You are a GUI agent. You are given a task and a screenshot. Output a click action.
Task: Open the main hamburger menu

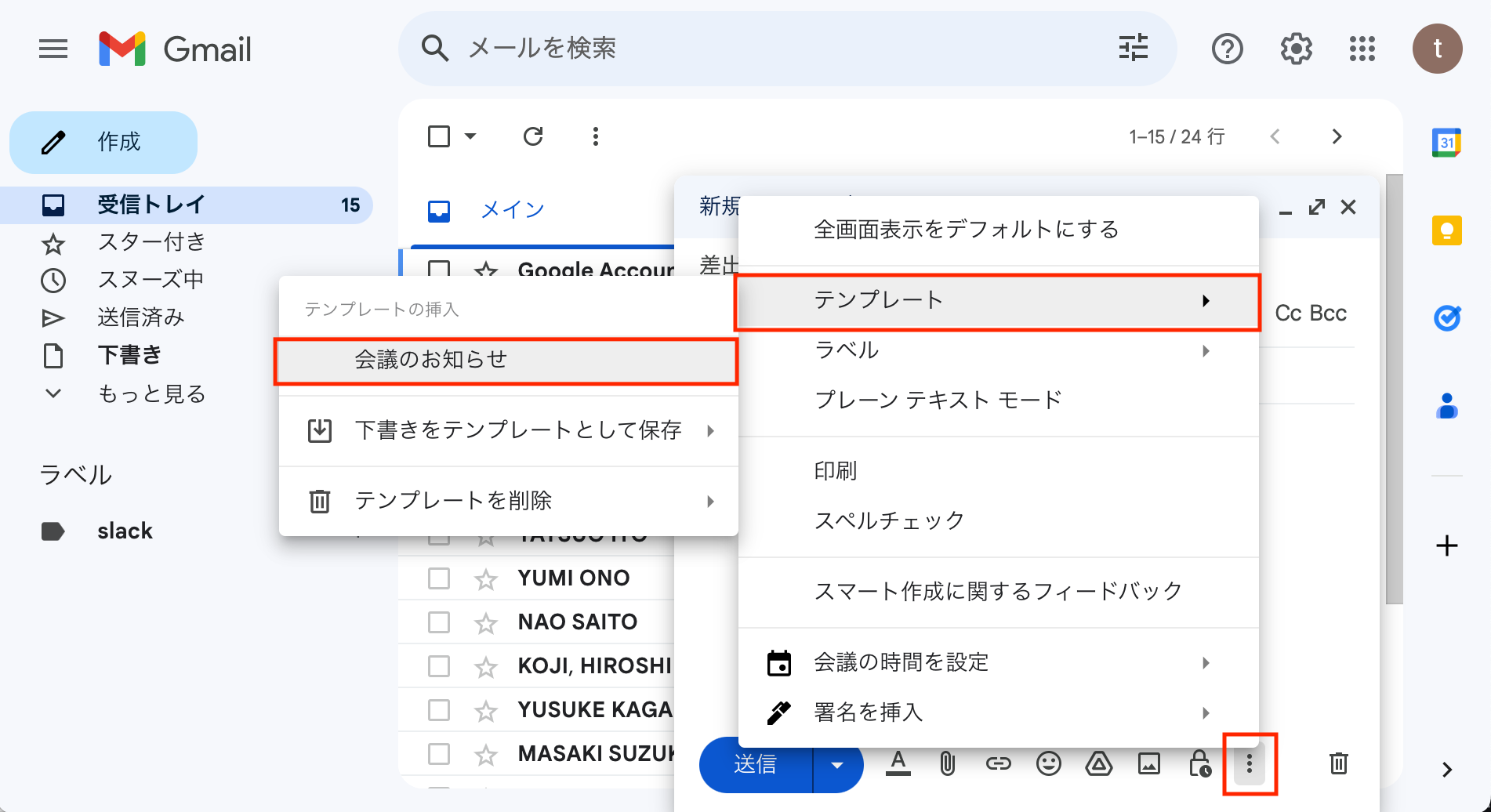click(53, 49)
